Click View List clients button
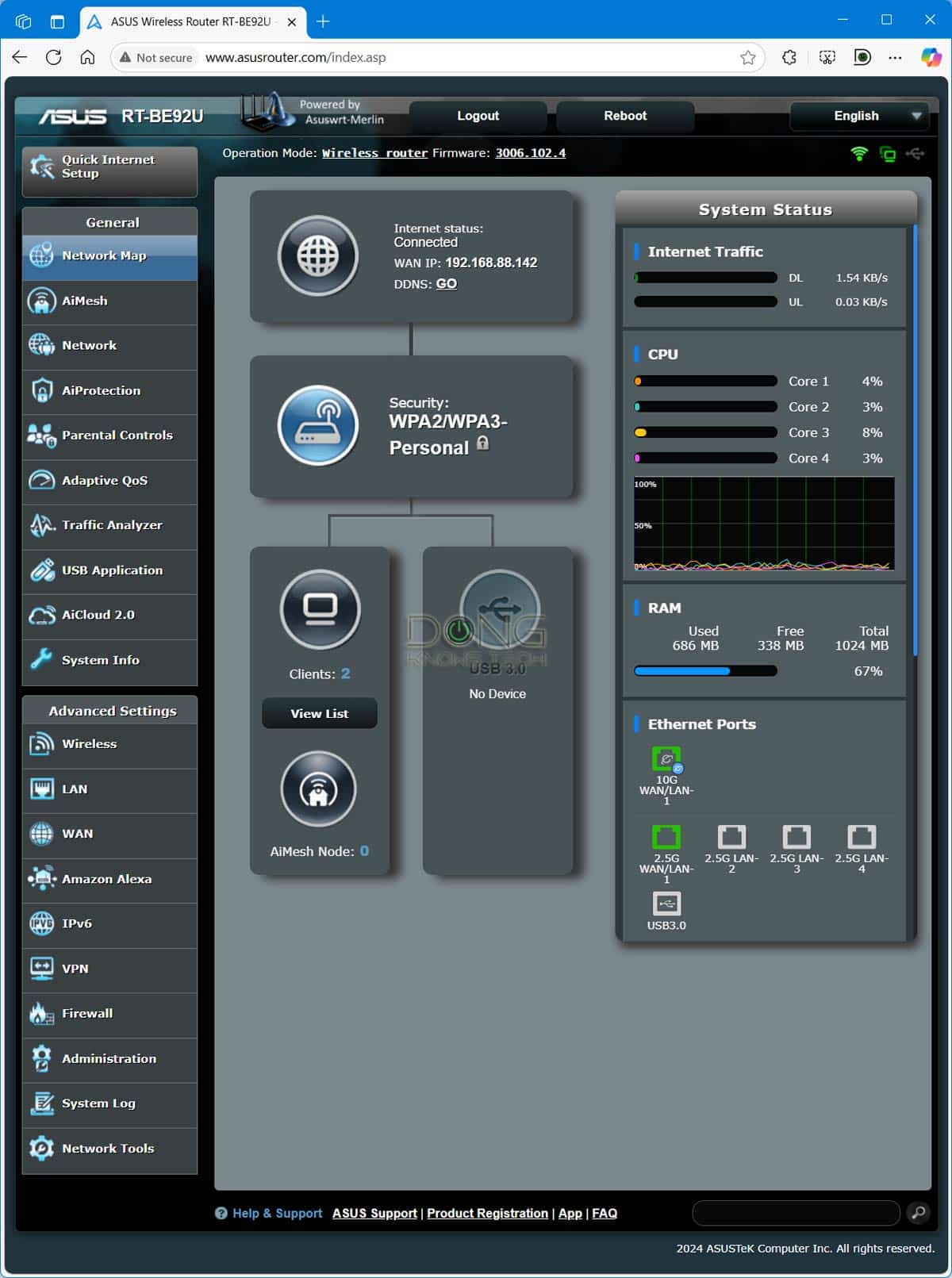Screen dimensions: 952x1278 (320, 713)
